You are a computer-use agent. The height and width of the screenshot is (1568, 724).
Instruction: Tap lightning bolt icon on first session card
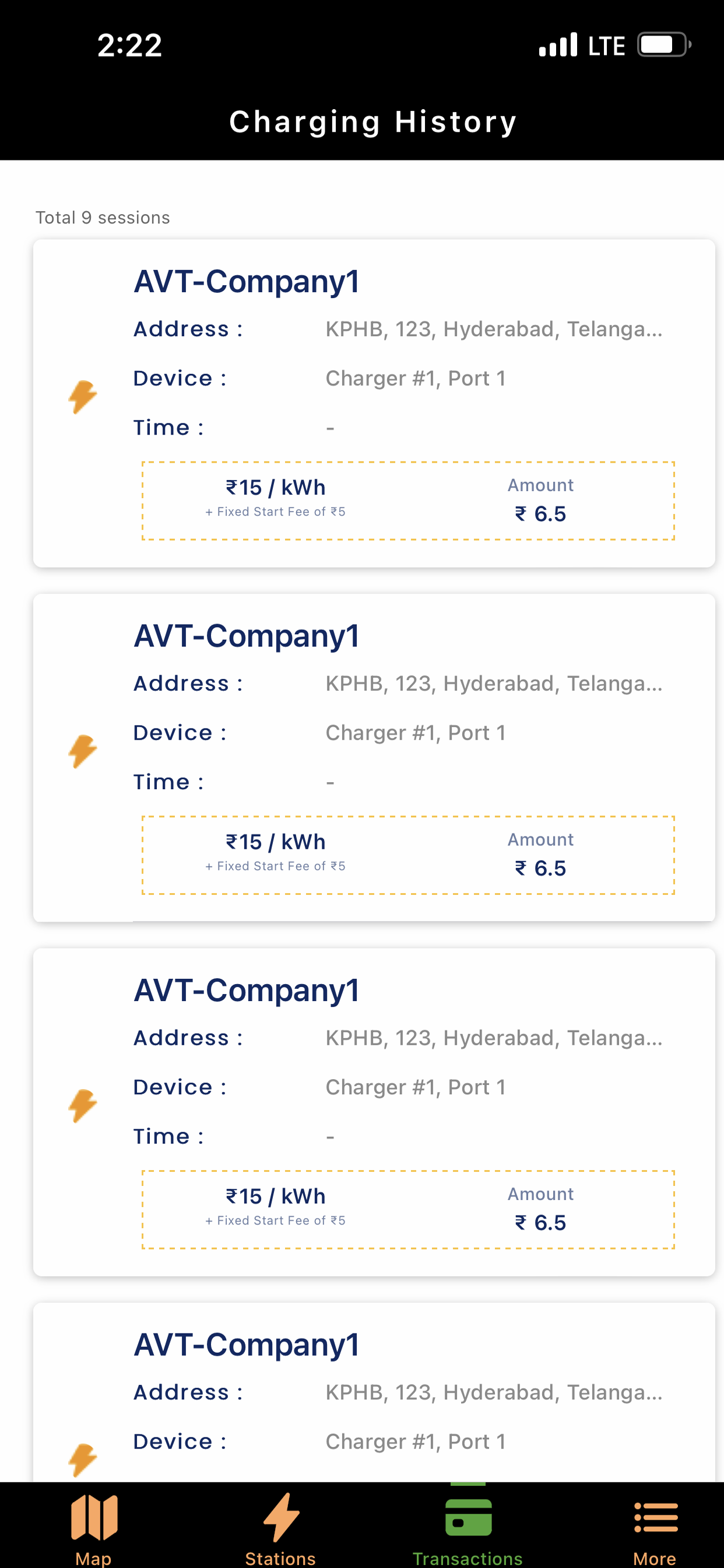[83, 397]
